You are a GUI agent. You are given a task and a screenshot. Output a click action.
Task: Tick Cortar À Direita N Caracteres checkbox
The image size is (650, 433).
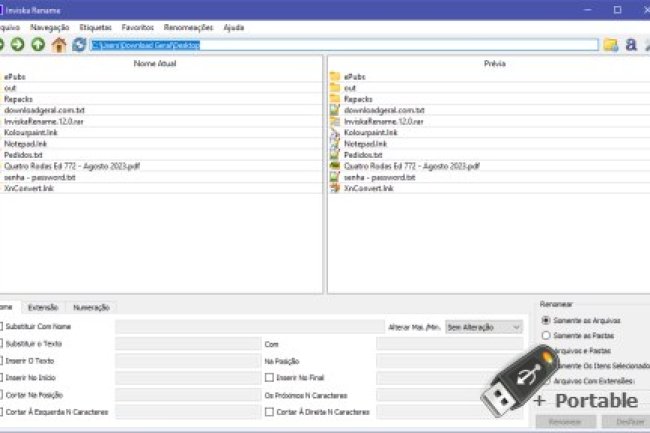pos(269,412)
